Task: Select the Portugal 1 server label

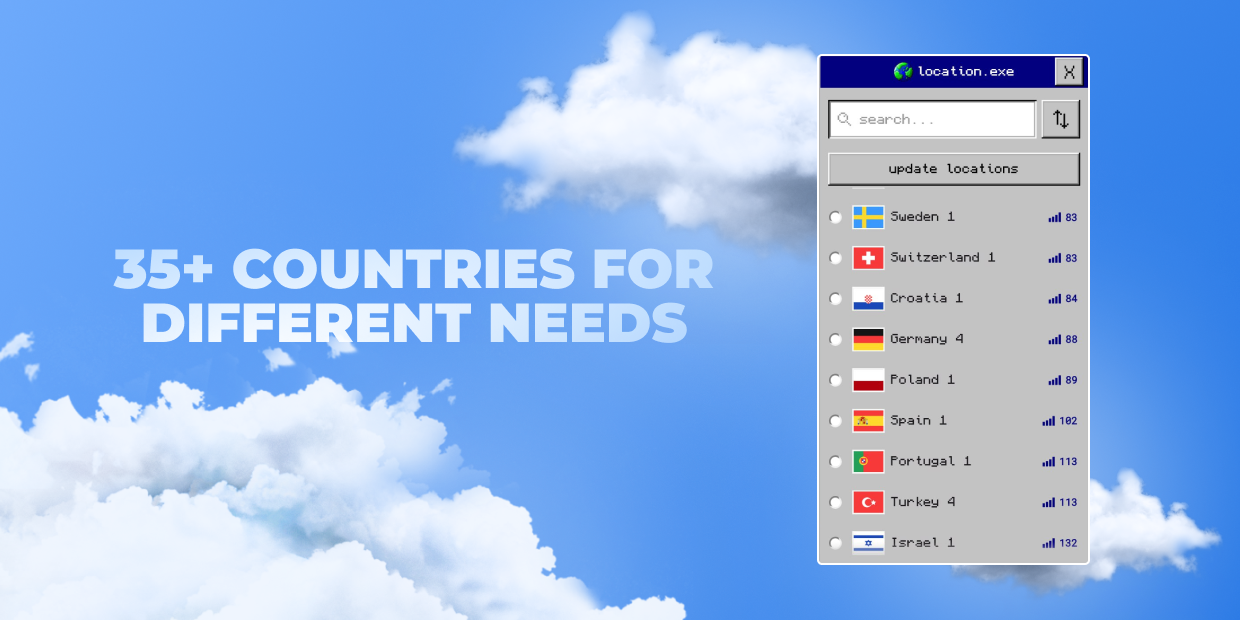Action: [x=930, y=461]
